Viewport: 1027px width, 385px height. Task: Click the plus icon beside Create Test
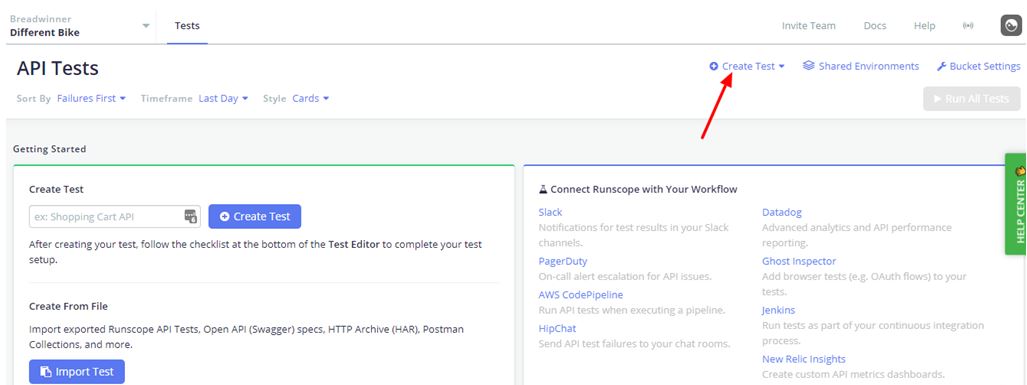(714, 66)
